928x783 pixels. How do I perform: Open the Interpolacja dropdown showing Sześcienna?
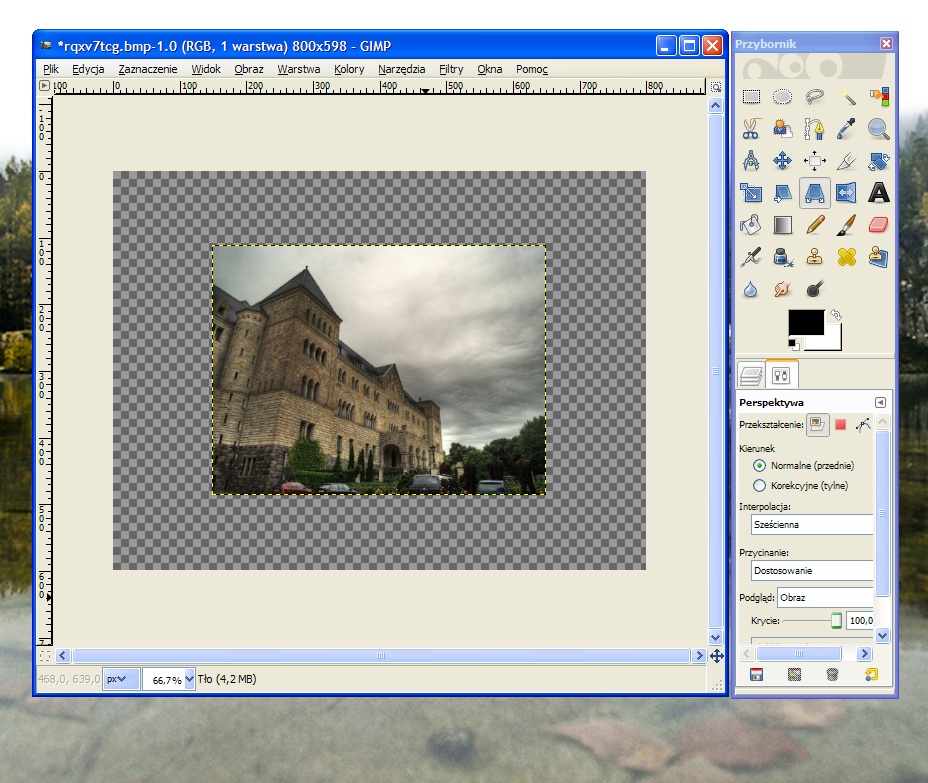[x=812, y=524]
